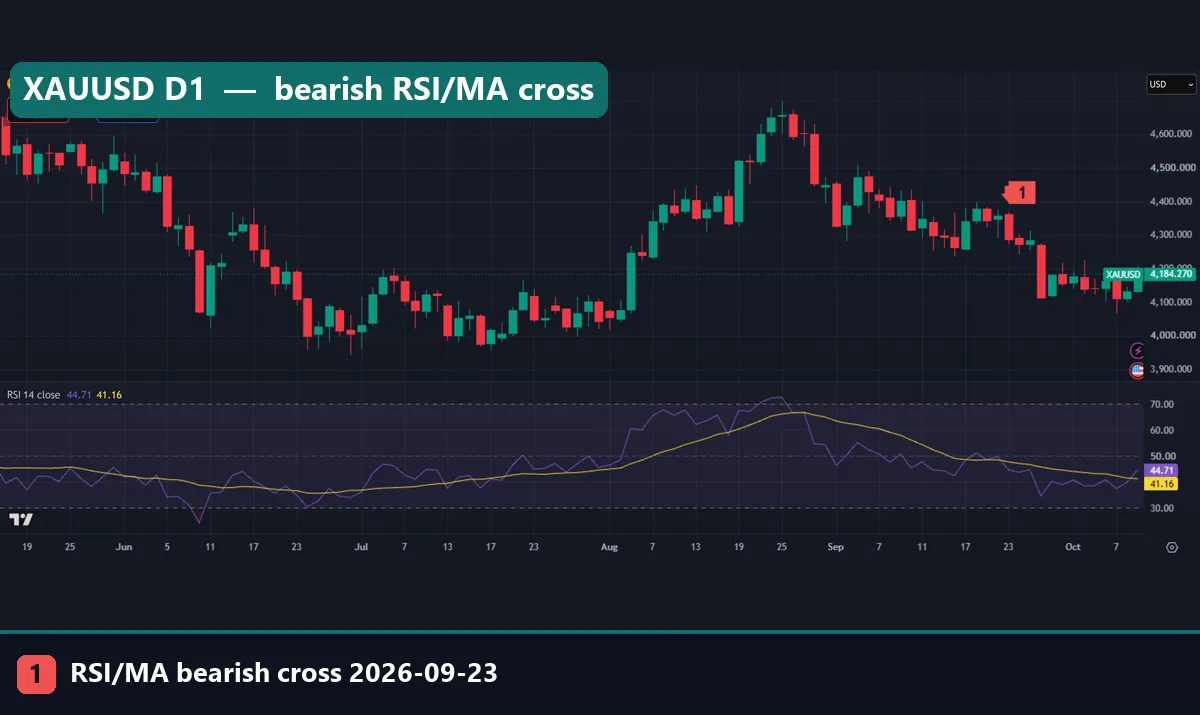Click the 4,184.270 current price label

pos(1170,274)
